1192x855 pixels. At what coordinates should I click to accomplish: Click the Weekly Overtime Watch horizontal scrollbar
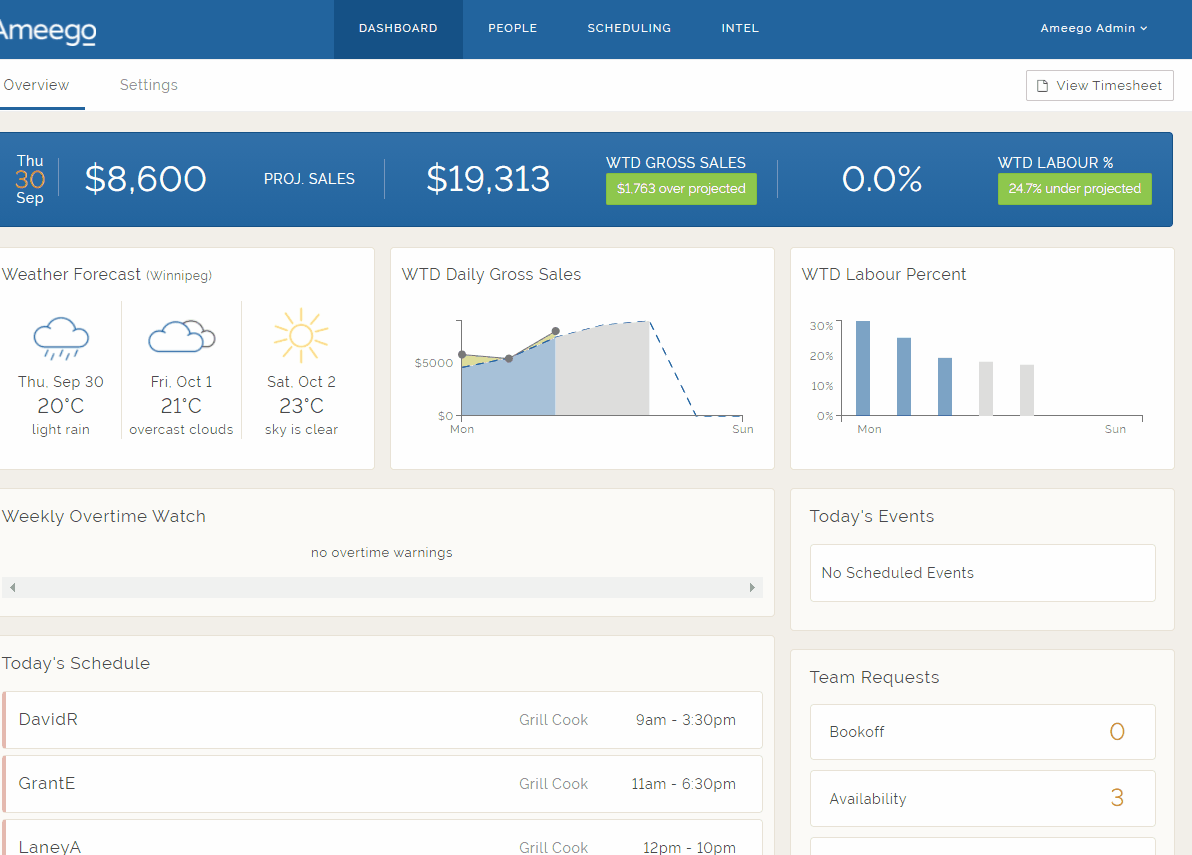[x=382, y=588]
